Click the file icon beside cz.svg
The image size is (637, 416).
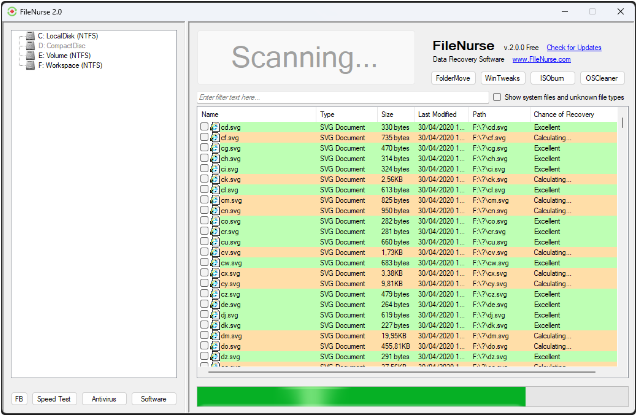[x=215, y=294]
